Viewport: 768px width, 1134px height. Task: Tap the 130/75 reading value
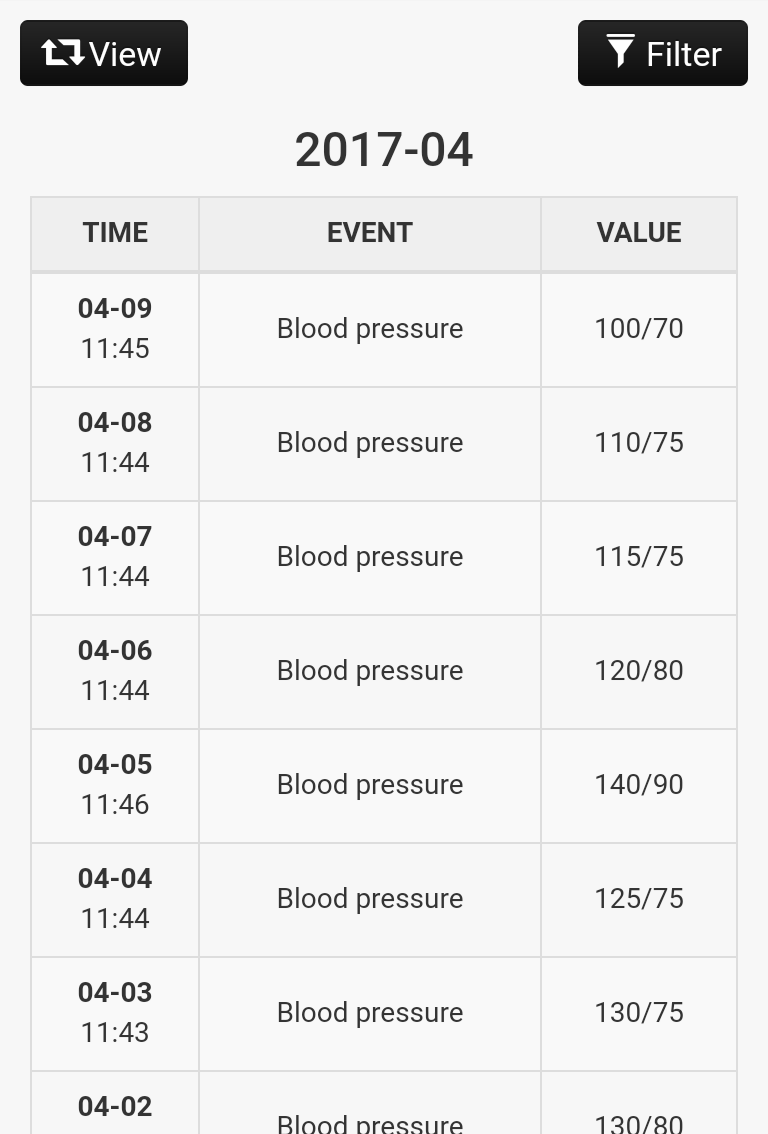[639, 1013]
